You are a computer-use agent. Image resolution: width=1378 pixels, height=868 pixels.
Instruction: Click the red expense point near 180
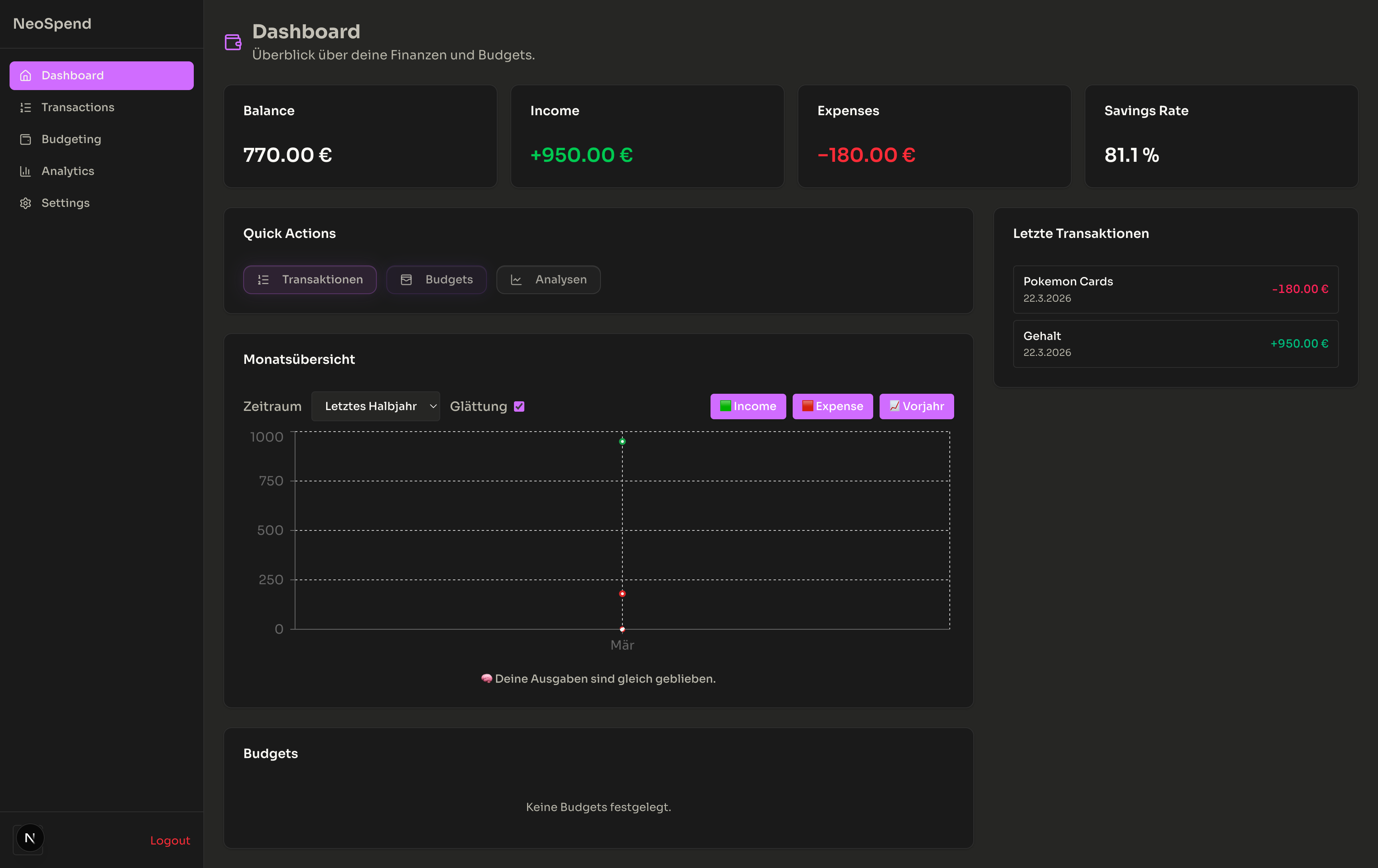coord(622,593)
